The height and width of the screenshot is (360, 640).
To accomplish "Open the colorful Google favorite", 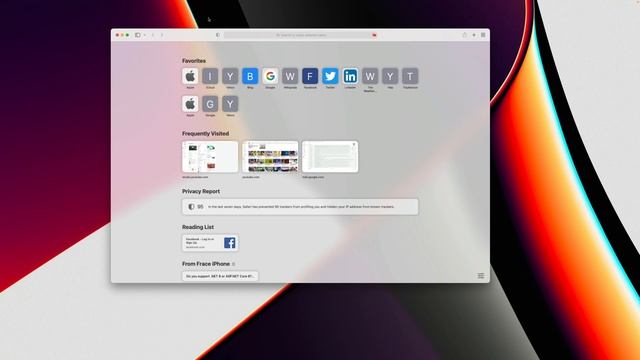I will tap(270, 76).
